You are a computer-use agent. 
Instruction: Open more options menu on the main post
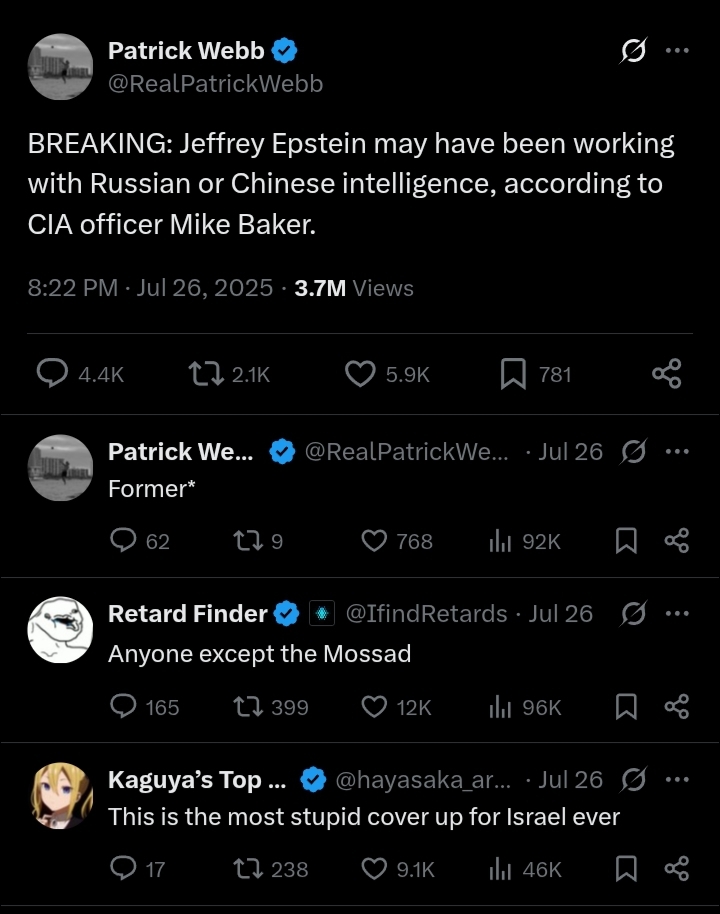pyautogui.click(x=677, y=51)
